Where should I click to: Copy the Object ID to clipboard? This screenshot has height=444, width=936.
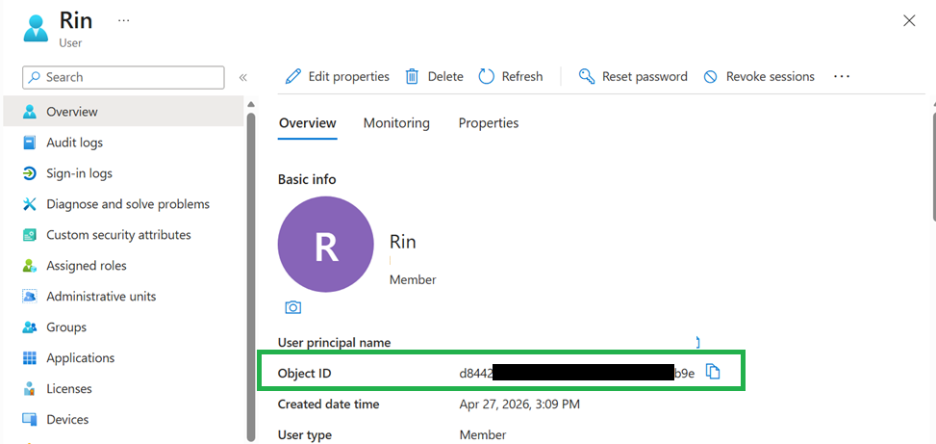[x=713, y=372]
